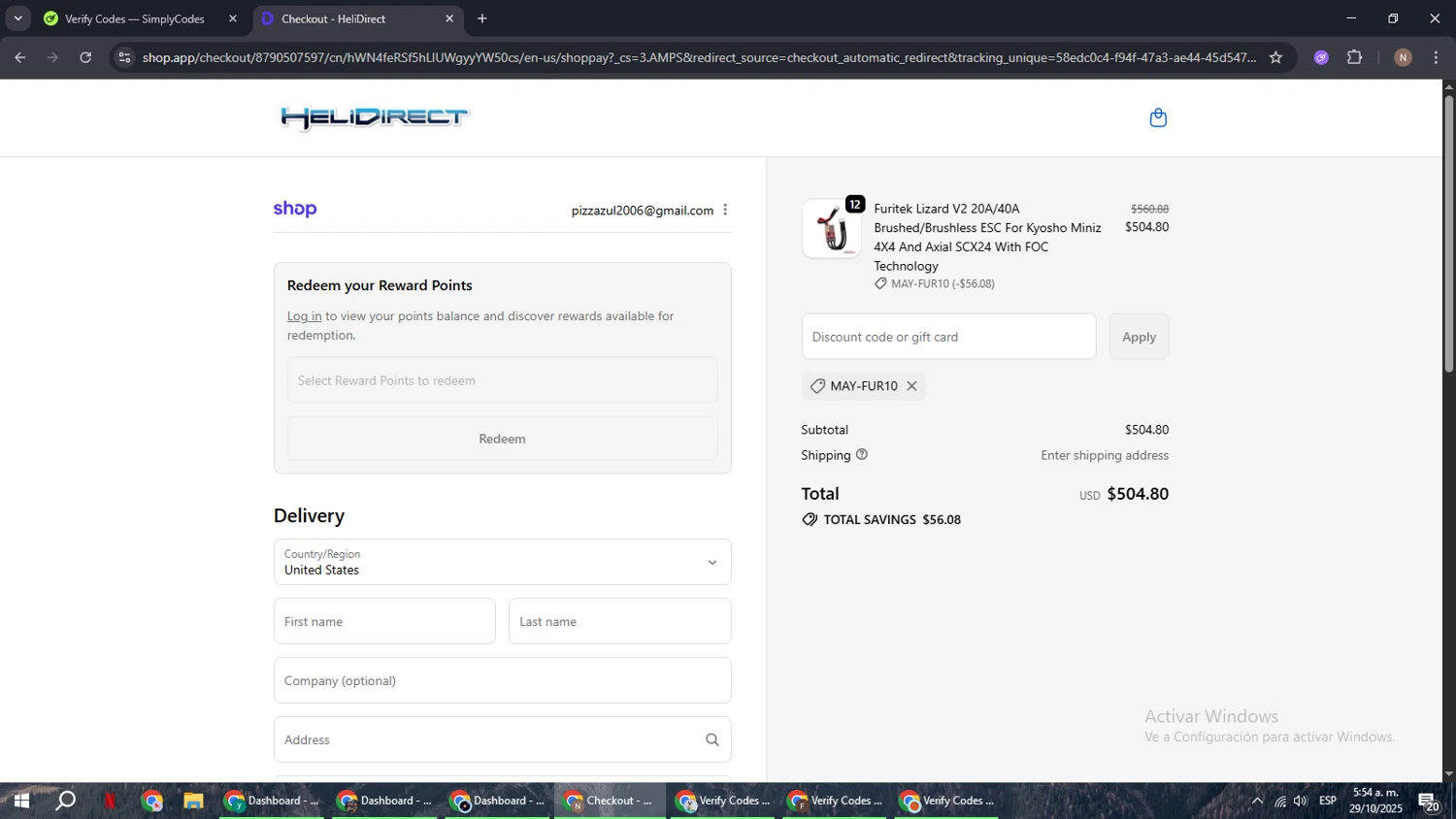Focus the Address field
Viewport: 1456px width, 819px height.
(x=502, y=739)
